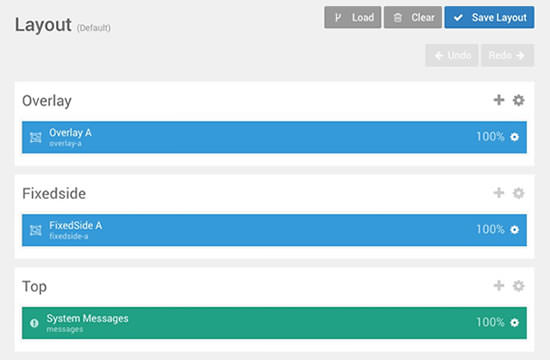Click the System Messages info icon
The width and height of the screenshot is (550, 360).
(34, 323)
